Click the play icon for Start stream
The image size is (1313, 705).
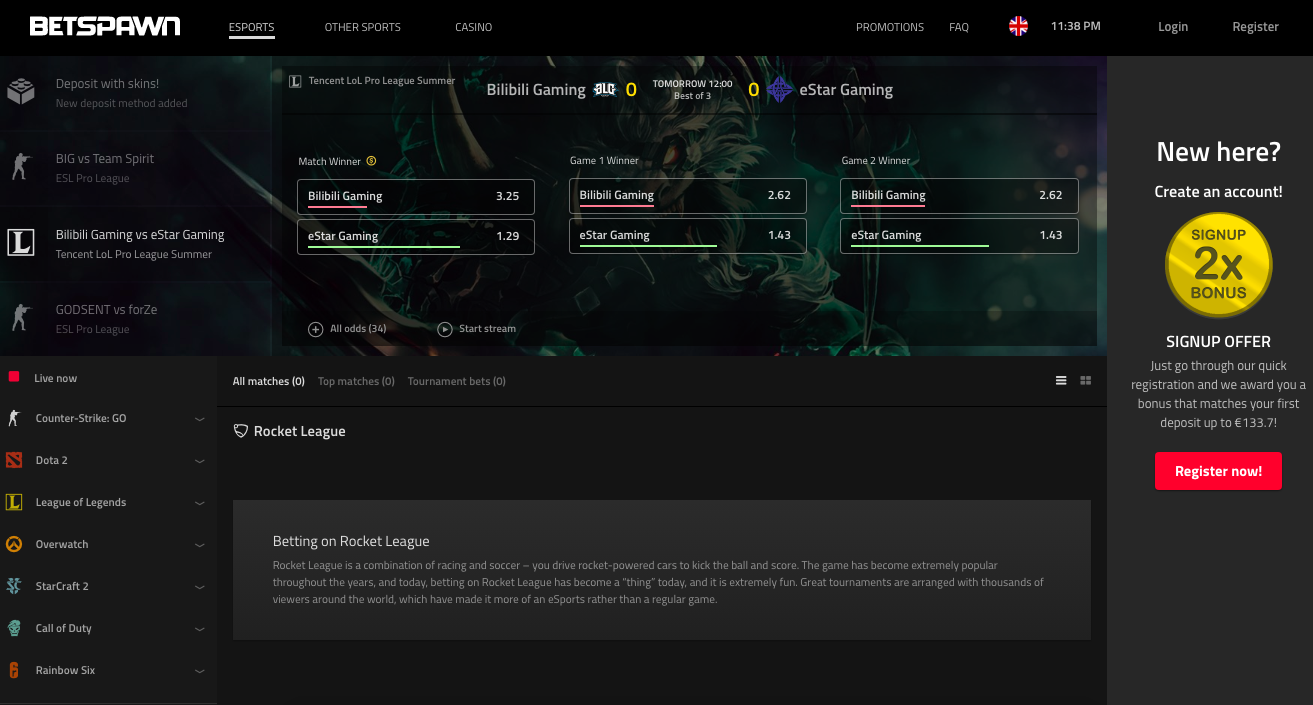[x=445, y=329]
